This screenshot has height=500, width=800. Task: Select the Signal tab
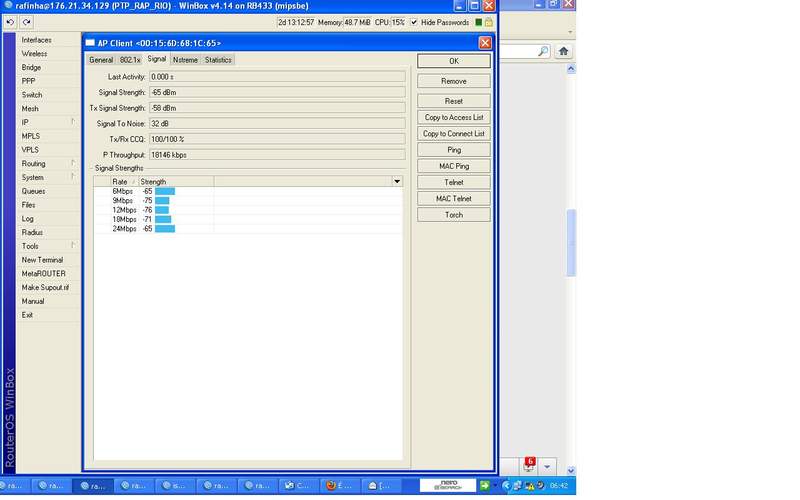click(157, 59)
